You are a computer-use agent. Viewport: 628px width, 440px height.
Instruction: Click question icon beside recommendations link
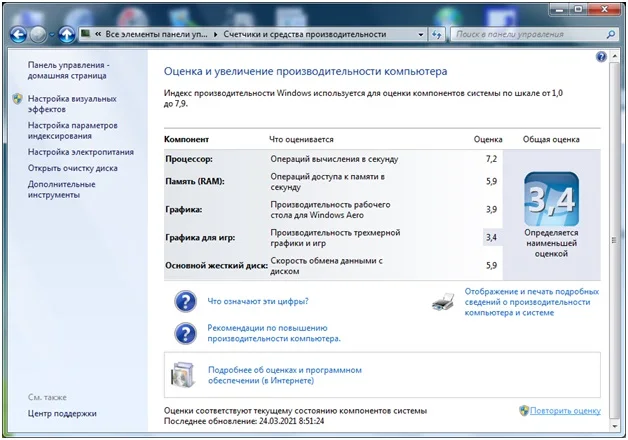point(185,334)
